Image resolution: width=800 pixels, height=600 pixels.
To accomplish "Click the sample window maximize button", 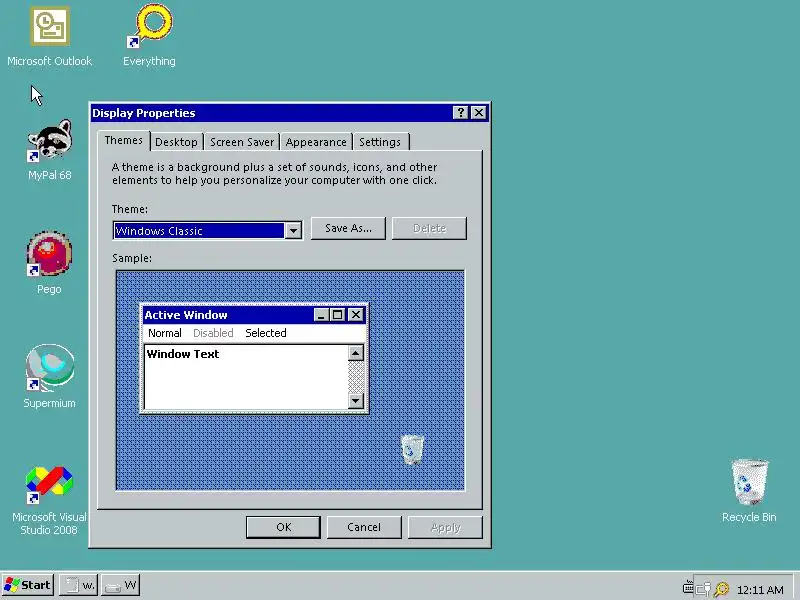I will point(337,315).
